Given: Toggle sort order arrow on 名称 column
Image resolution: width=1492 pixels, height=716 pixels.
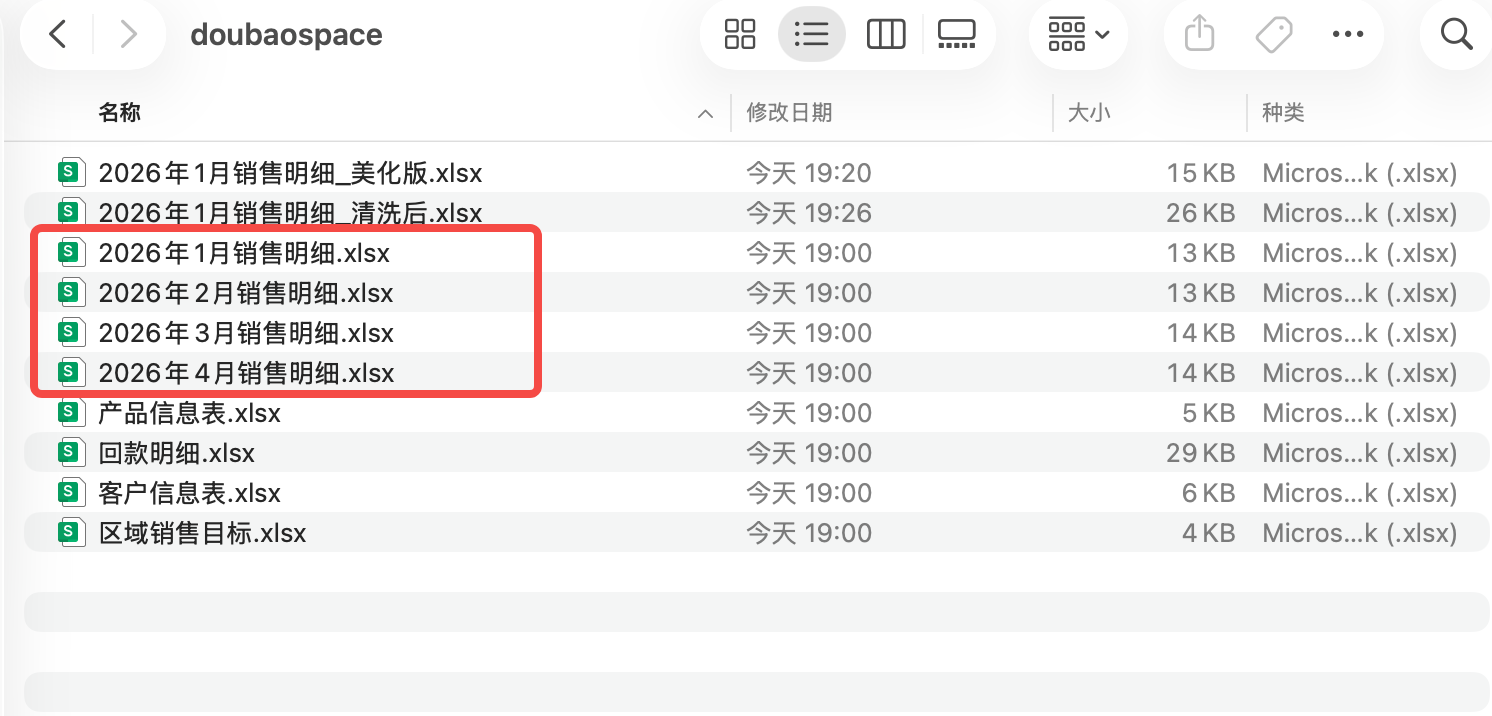Looking at the screenshot, I should point(706,114).
